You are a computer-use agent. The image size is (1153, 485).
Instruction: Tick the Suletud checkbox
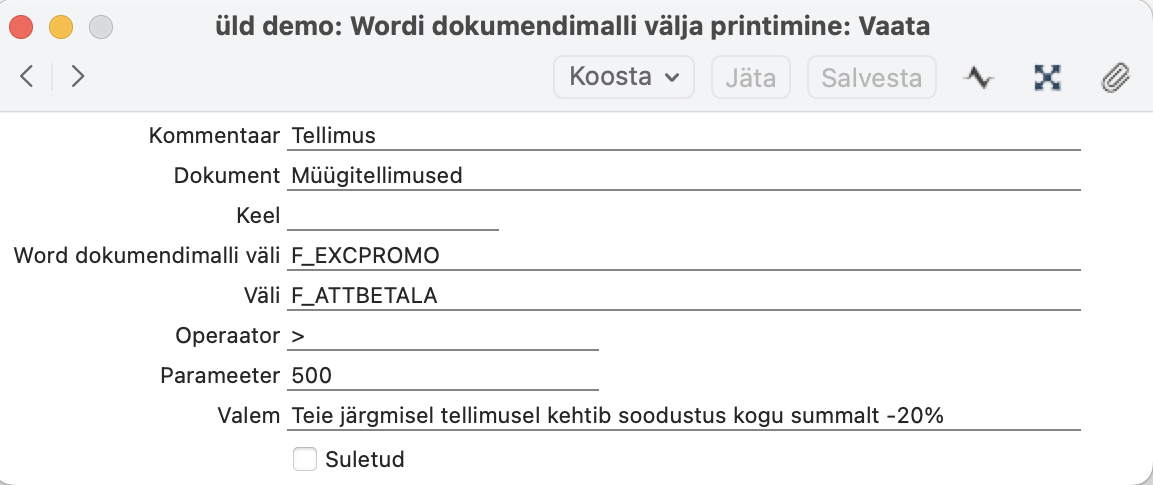303,459
